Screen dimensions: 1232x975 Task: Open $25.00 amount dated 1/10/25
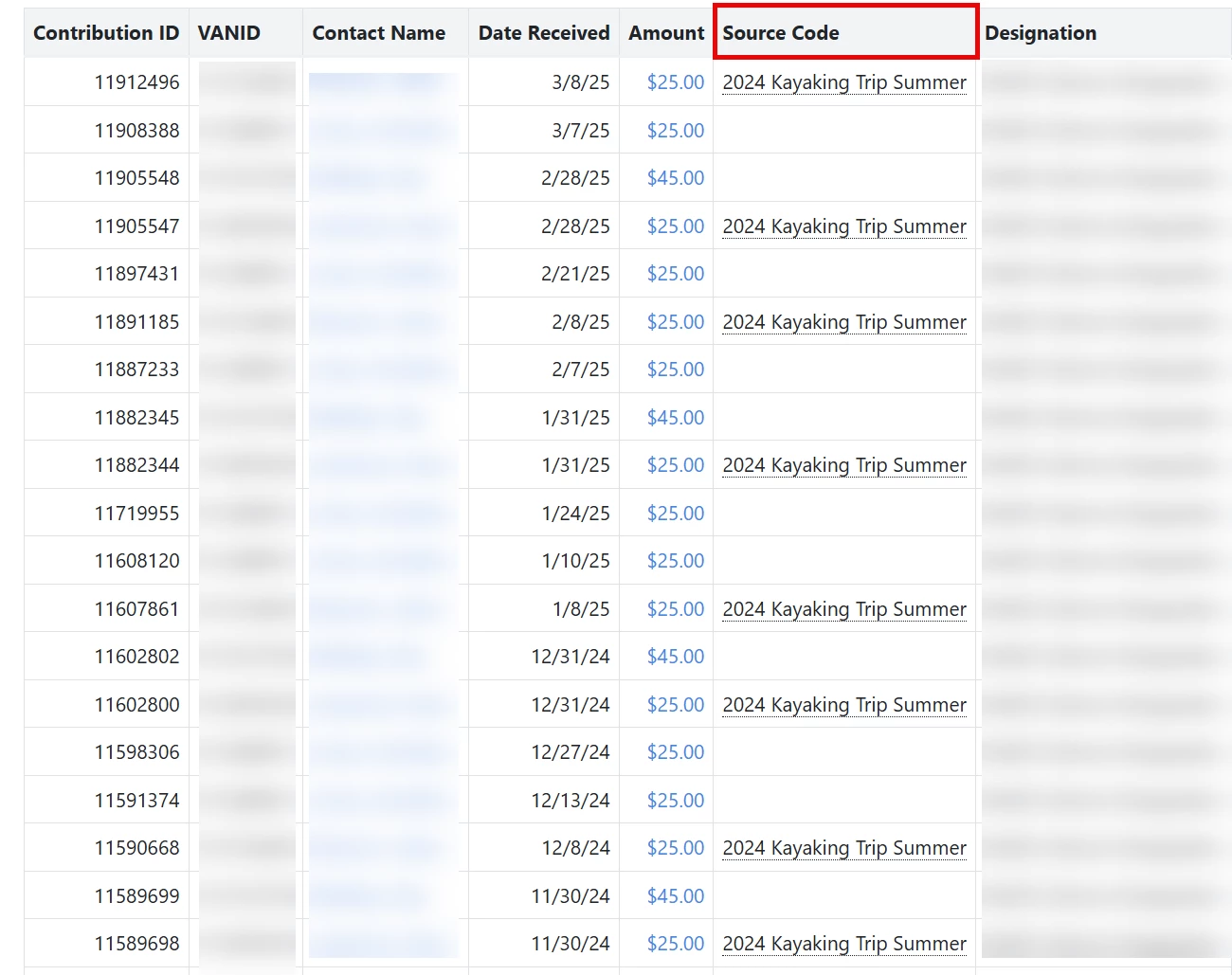click(x=676, y=561)
